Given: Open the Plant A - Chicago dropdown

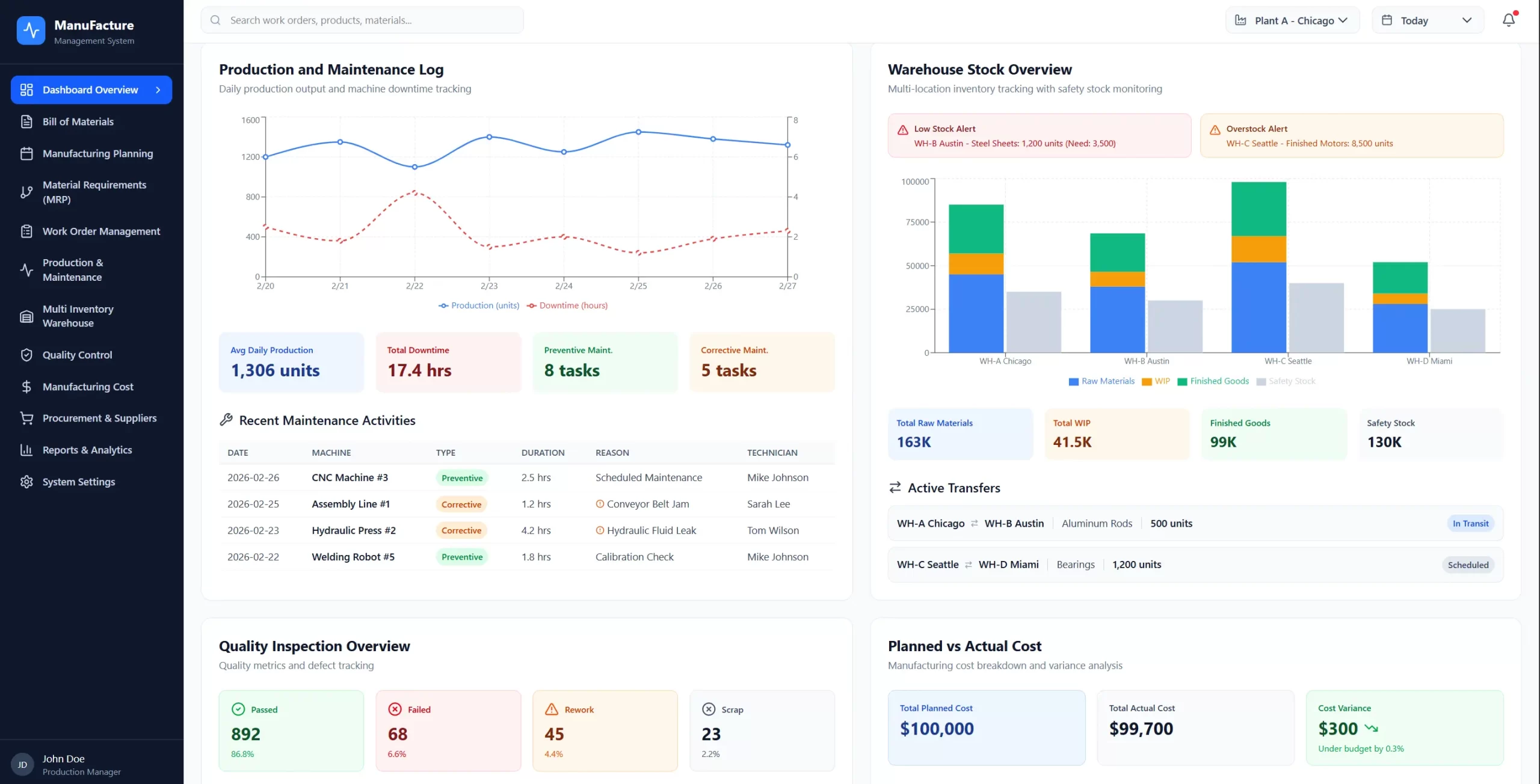Looking at the screenshot, I should 1292,20.
